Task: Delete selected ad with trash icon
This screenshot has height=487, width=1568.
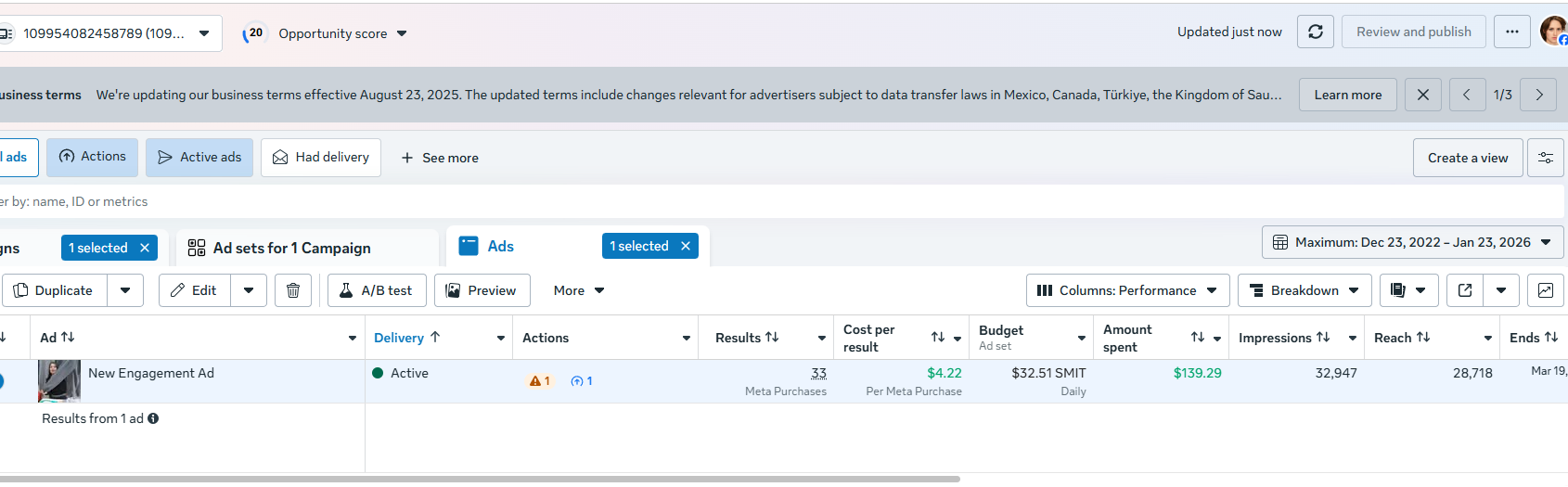Action: pos(293,290)
